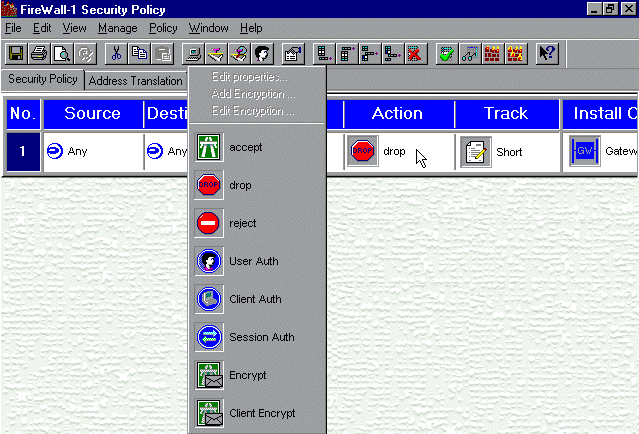Click the Client Encrypt icon in menu

click(x=209, y=413)
